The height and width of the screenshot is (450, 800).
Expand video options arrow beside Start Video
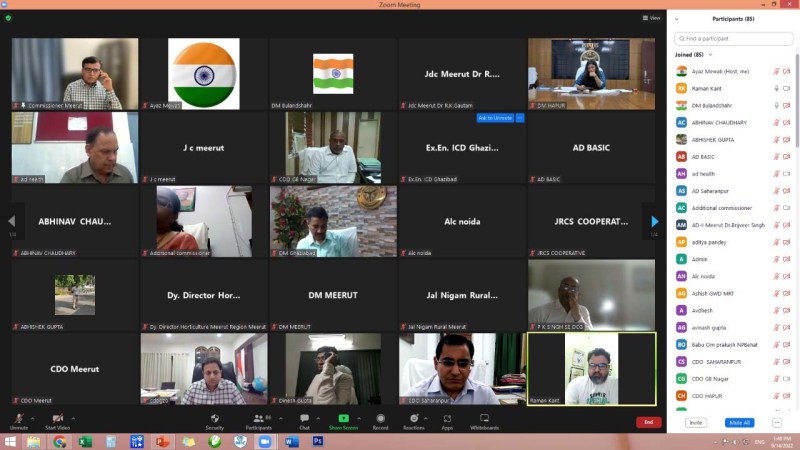click(x=74, y=414)
